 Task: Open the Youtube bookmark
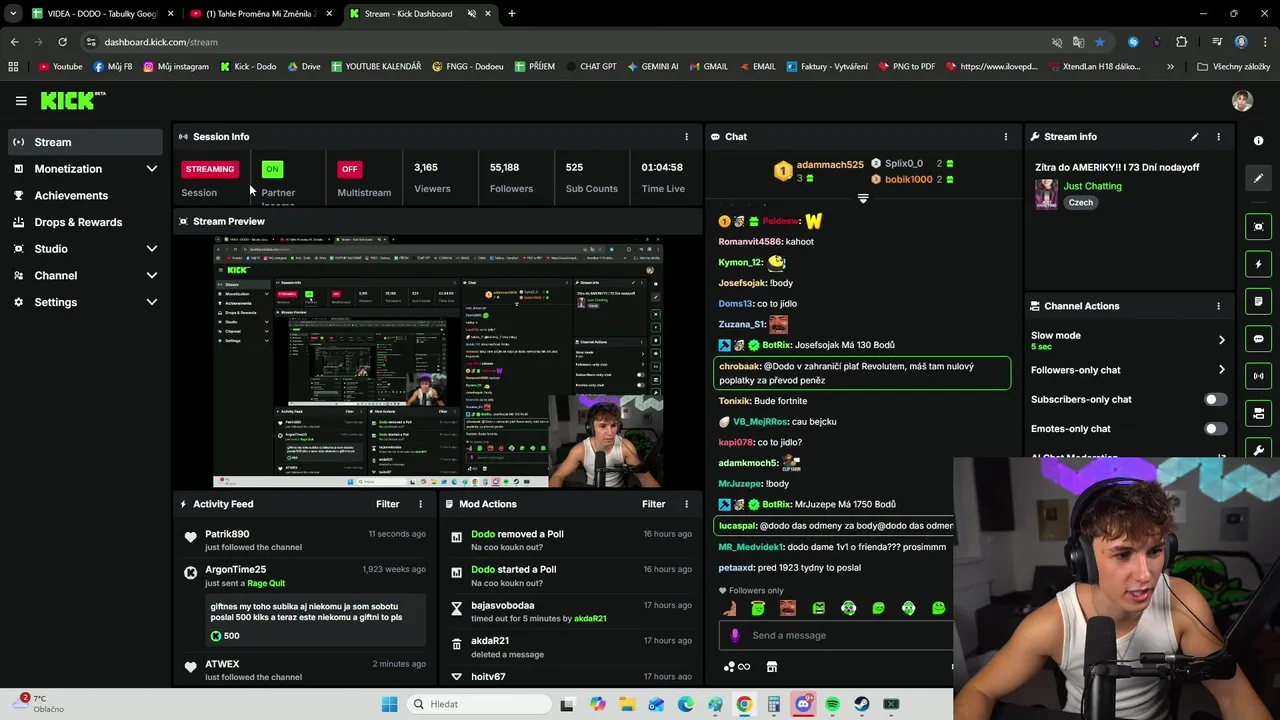click(60, 67)
